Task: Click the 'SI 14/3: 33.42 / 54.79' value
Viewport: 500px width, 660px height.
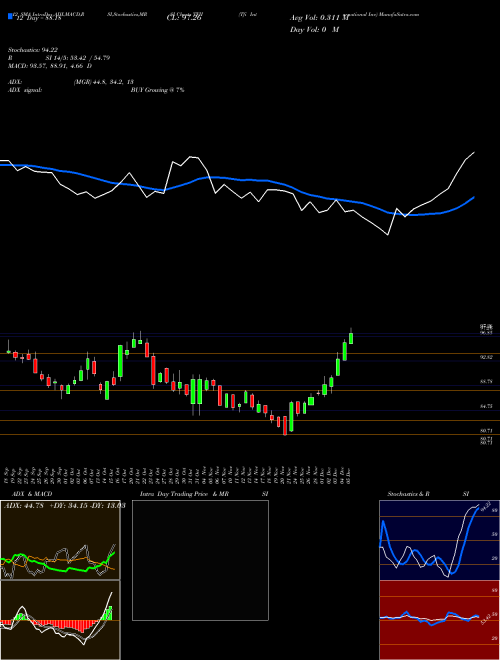Action: (x=78, y=58)
